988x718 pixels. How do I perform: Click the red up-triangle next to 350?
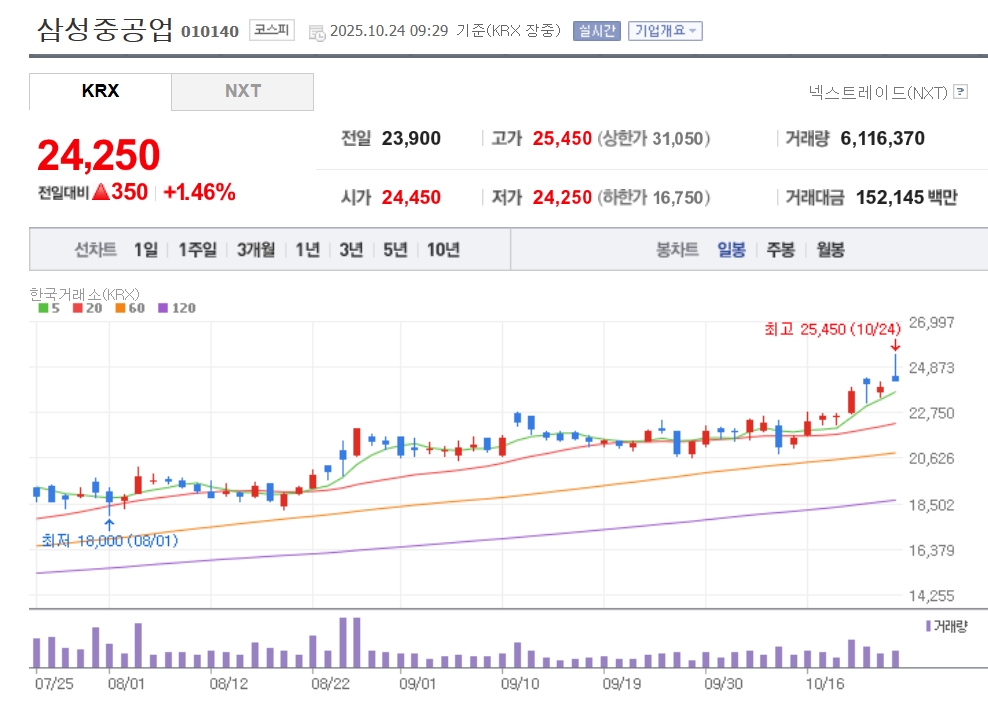pos(100,193)
